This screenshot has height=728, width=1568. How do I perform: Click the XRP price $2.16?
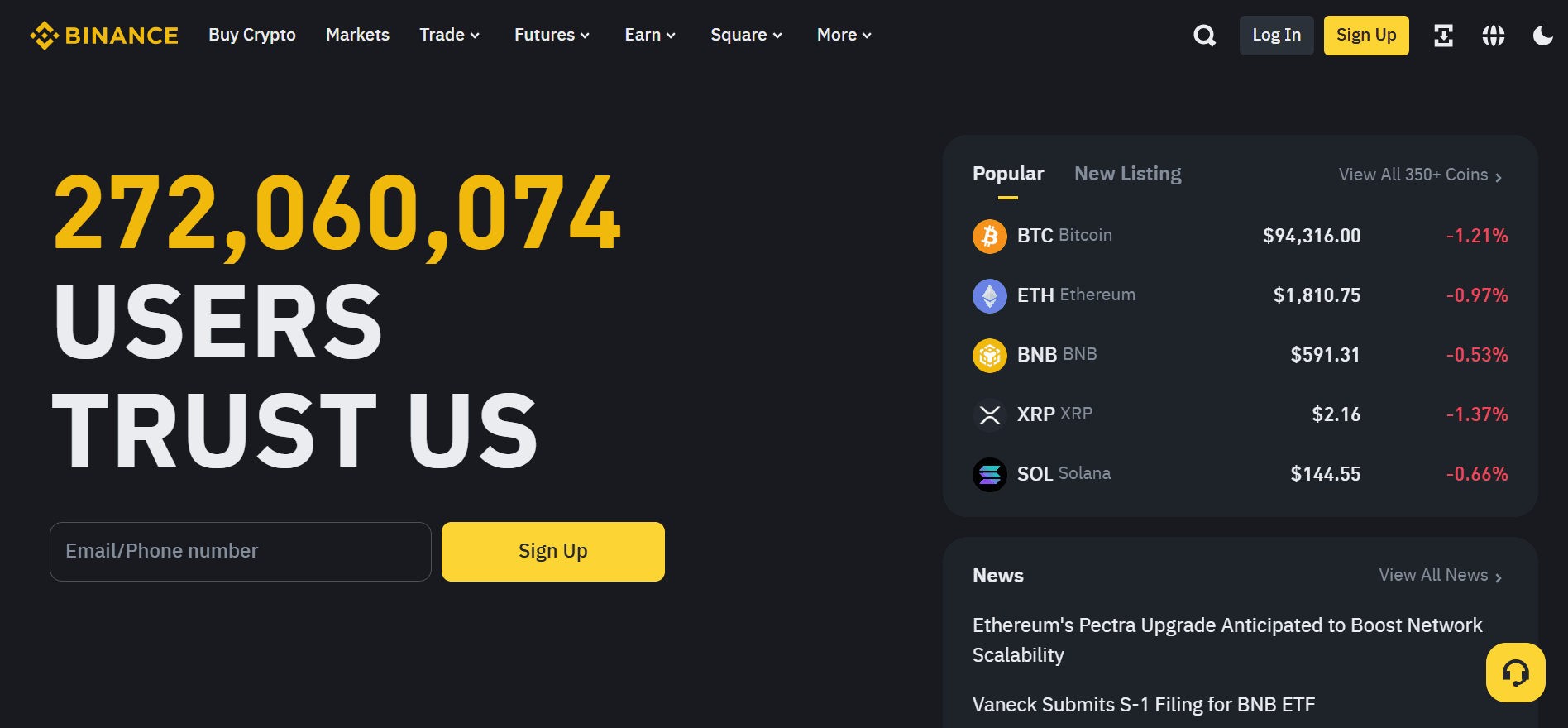point(1336,414)
